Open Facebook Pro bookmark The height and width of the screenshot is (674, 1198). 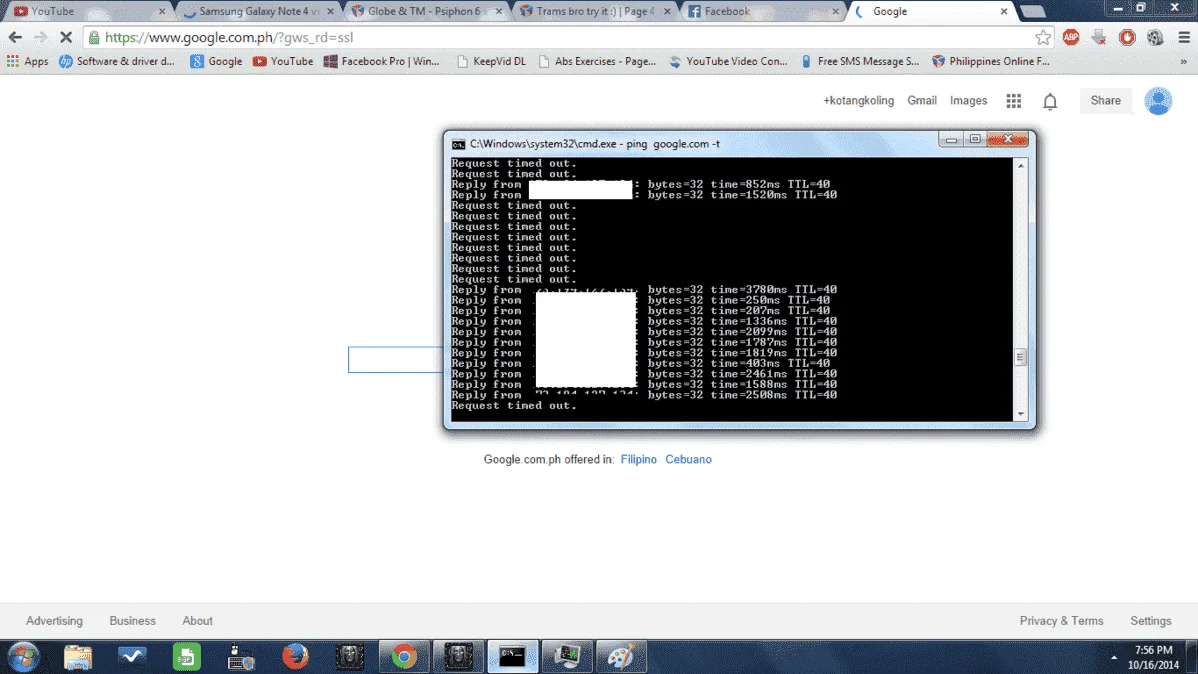(382, 61)
